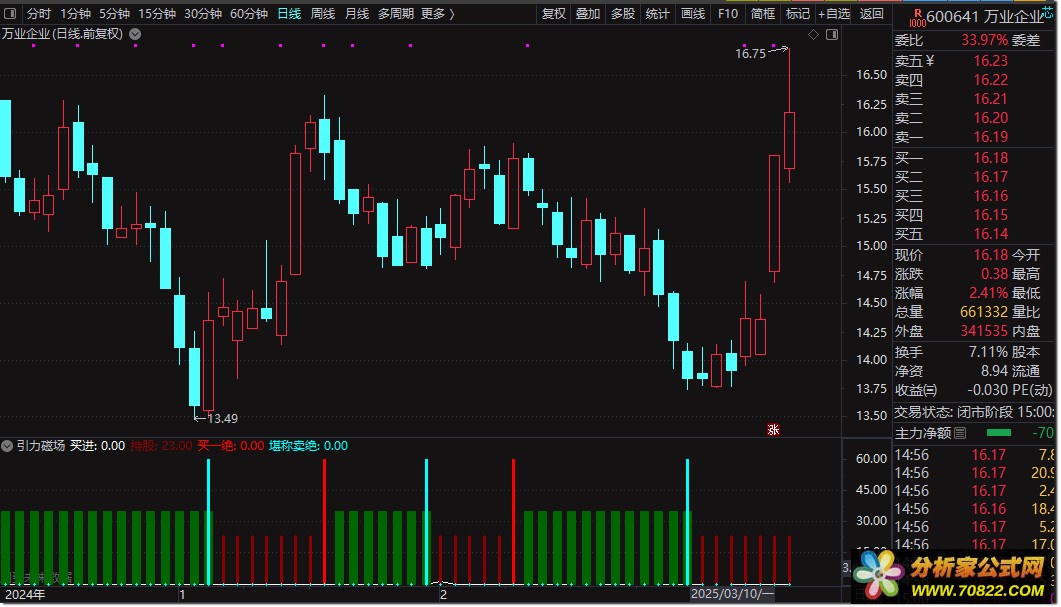Click the 芯 chip tag icon

[x=1049, y=14]
